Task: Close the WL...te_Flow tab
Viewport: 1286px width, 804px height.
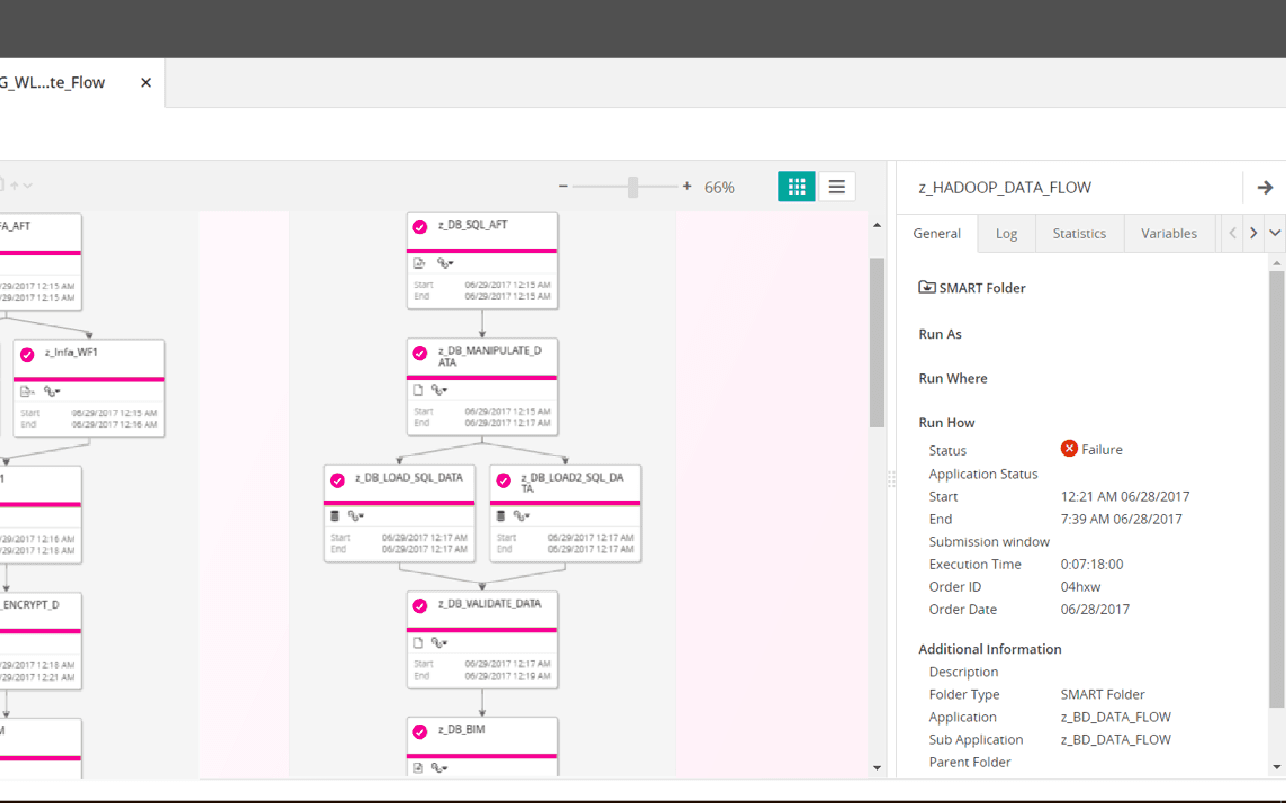Action: [146, 83]
